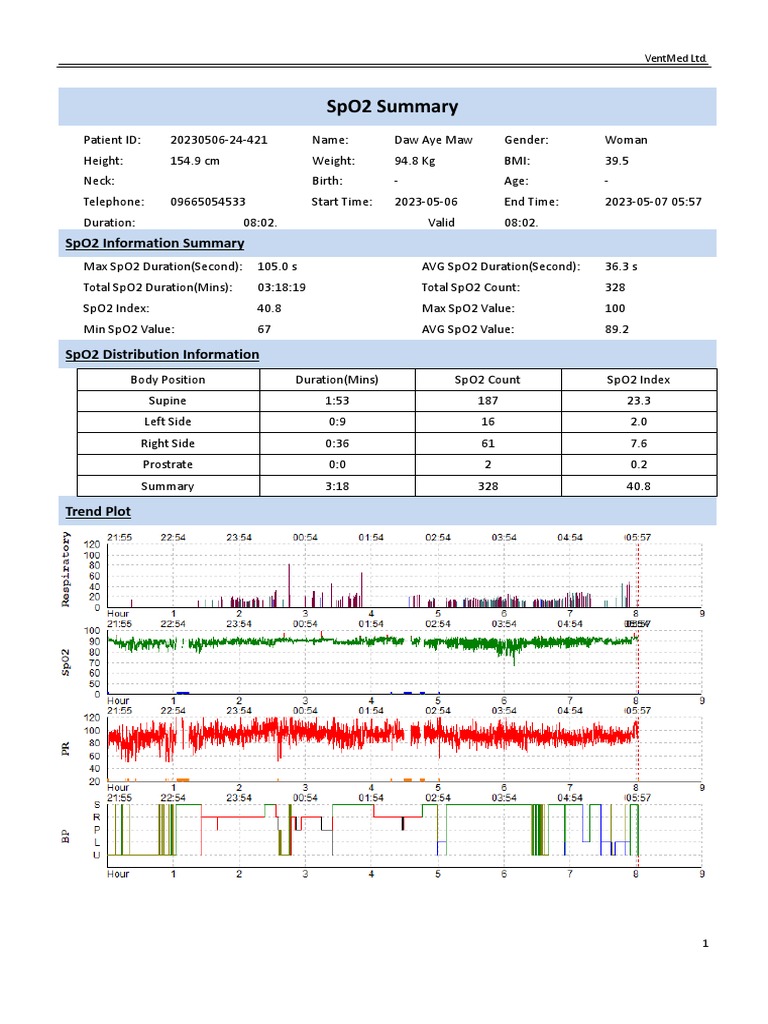Click Supine SpO2 index 23.3
The height and width of the screenshot is (1024, 768).
[639, 401]
